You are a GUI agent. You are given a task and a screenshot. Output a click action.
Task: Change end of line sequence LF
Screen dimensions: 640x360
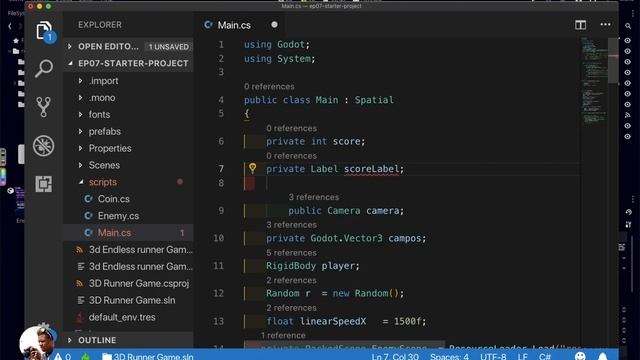click(x=522, y=356)
